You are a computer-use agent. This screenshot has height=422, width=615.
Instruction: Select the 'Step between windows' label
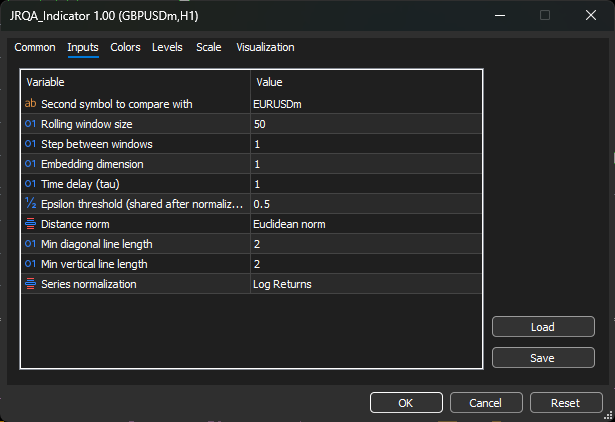tap(97, 144)
